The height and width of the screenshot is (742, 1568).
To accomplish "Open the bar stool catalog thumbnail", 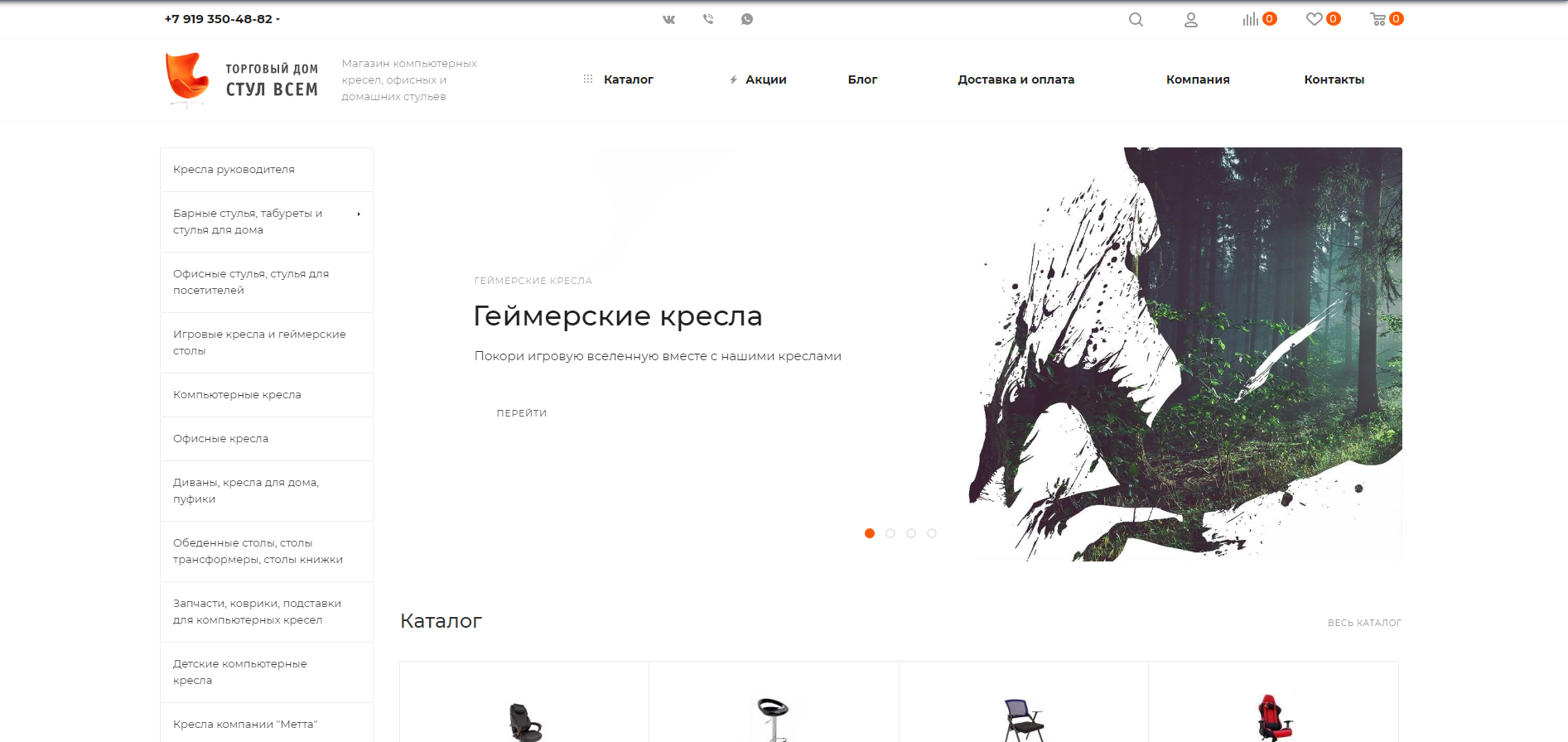I will 772,719.
